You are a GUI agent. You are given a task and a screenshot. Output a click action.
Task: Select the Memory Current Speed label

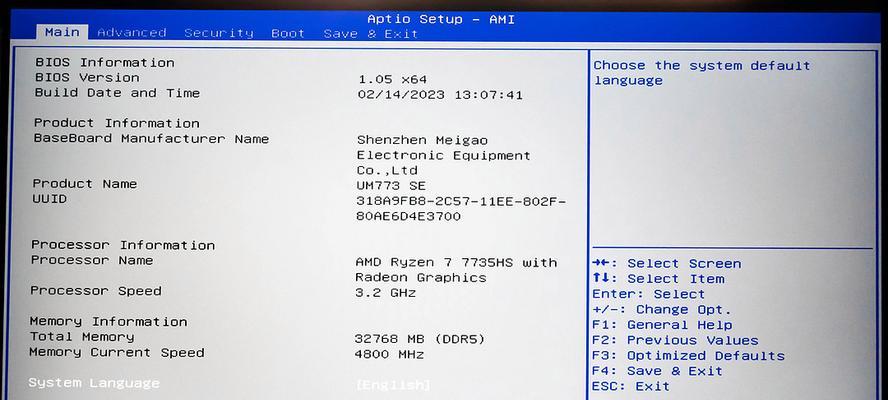117,352
